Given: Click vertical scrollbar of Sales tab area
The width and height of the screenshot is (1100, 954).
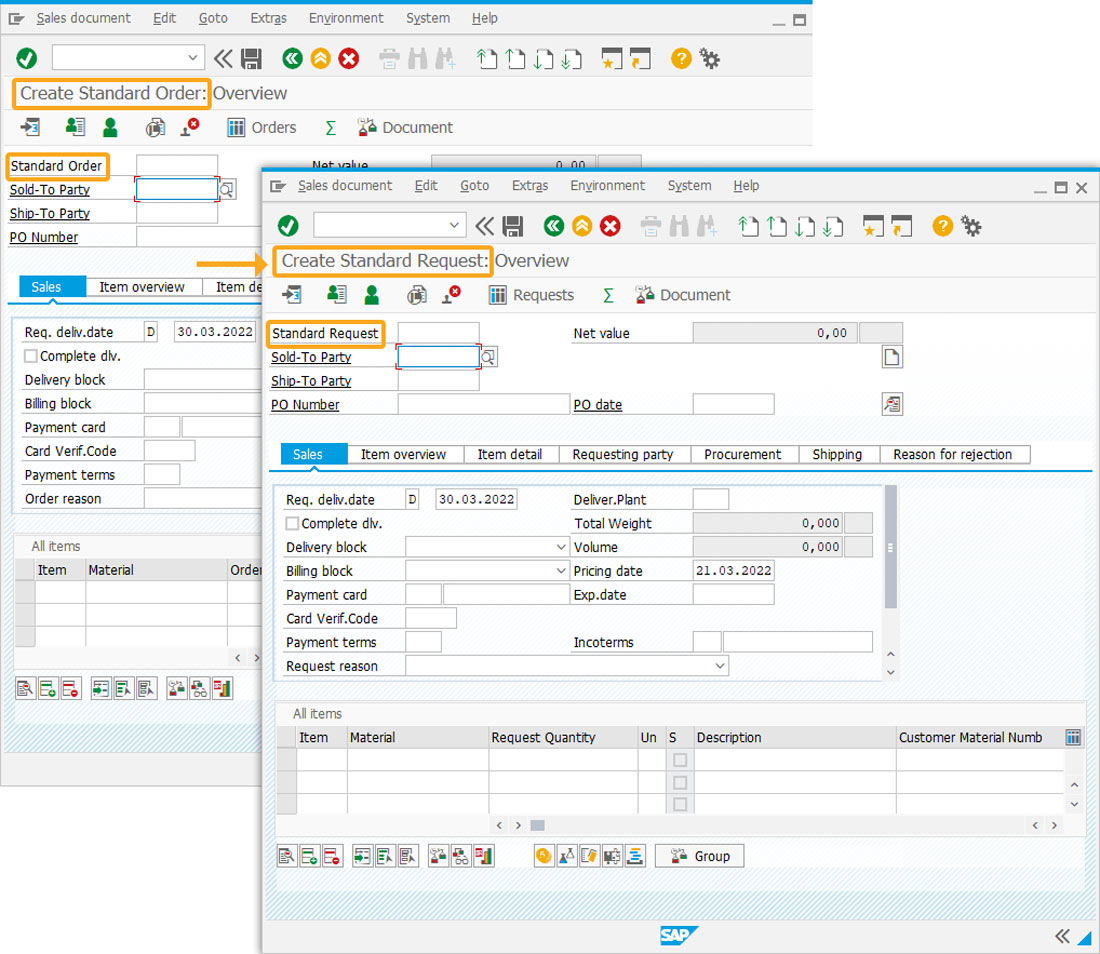Looking at the screenshot, I should pyautogui.click(x=891, y=547).
